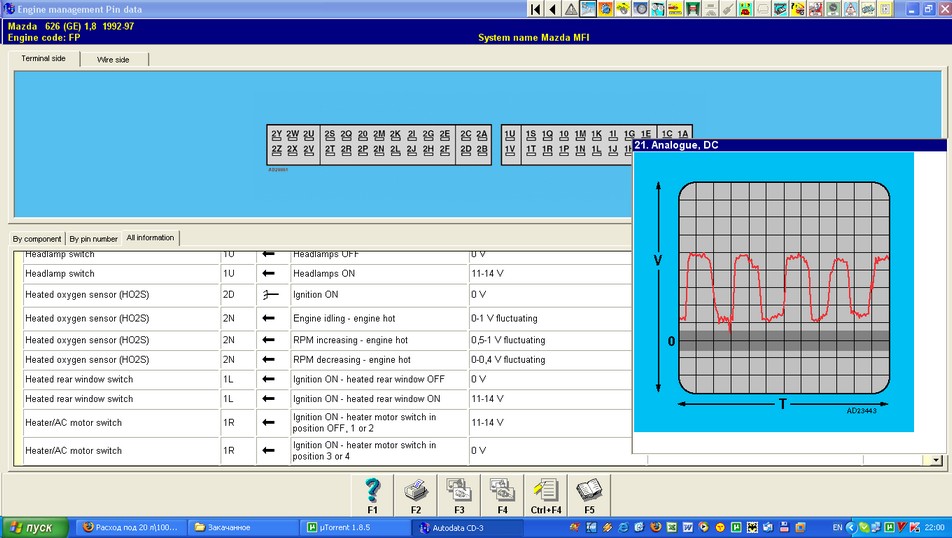Switch to the Terminal side tab
952x538 pixels.
[x=44, y=58]
